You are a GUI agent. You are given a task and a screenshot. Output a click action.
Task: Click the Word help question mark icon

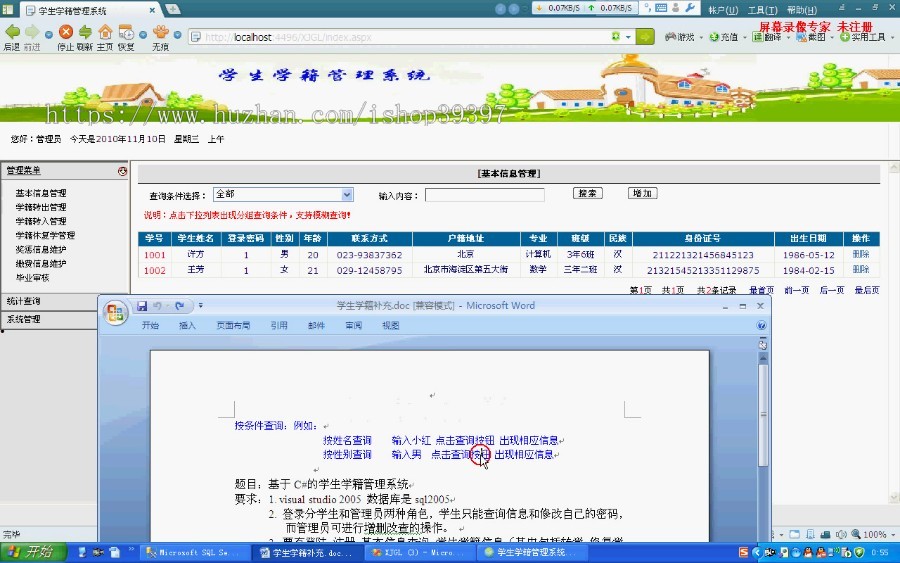point(761,325)
